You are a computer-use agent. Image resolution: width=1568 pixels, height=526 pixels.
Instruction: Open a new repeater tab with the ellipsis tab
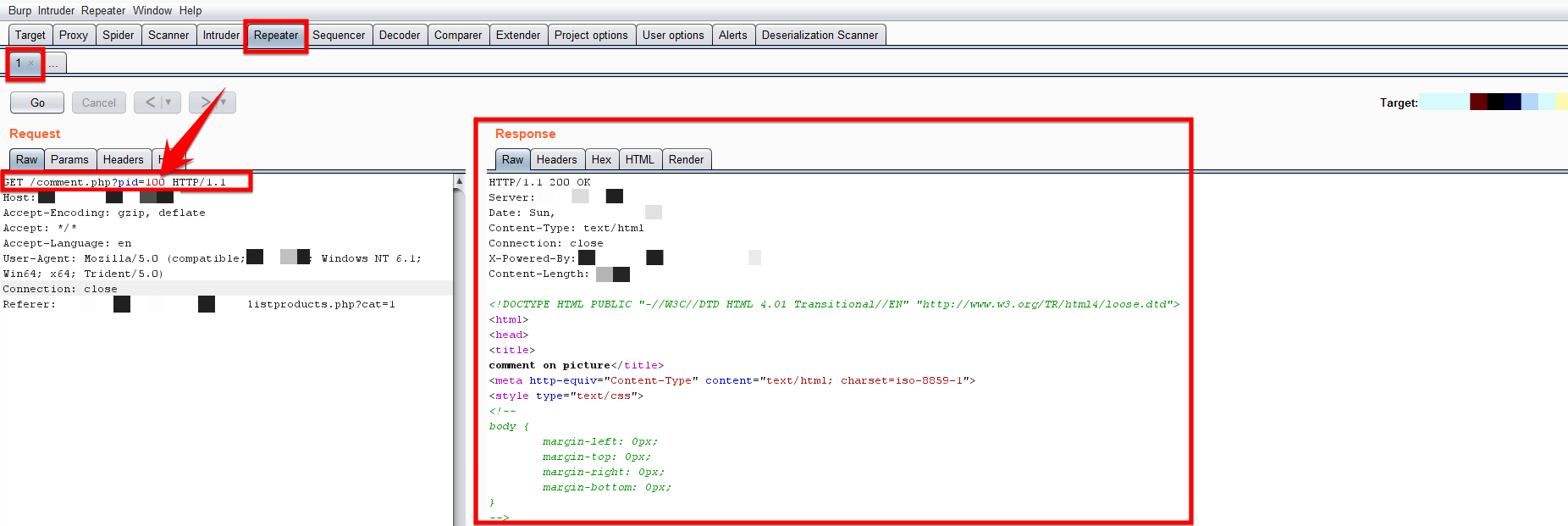click(x=53, y=64)
